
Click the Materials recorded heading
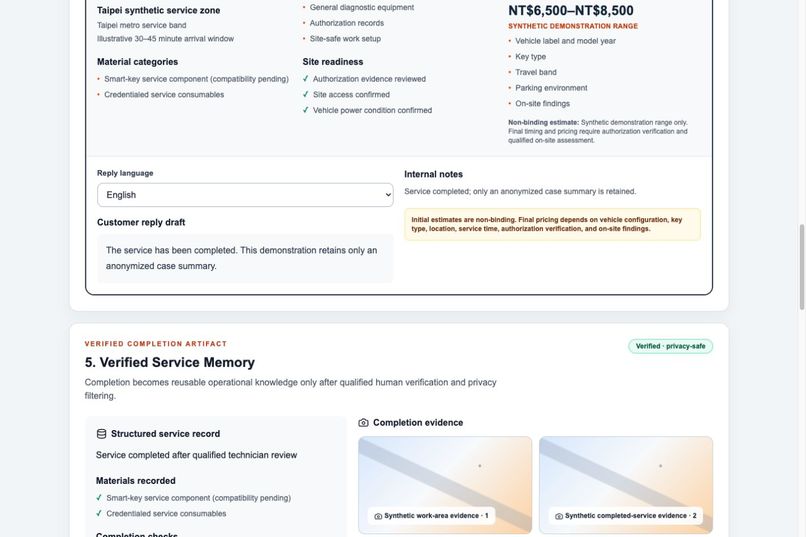click(x=136, y=480)
